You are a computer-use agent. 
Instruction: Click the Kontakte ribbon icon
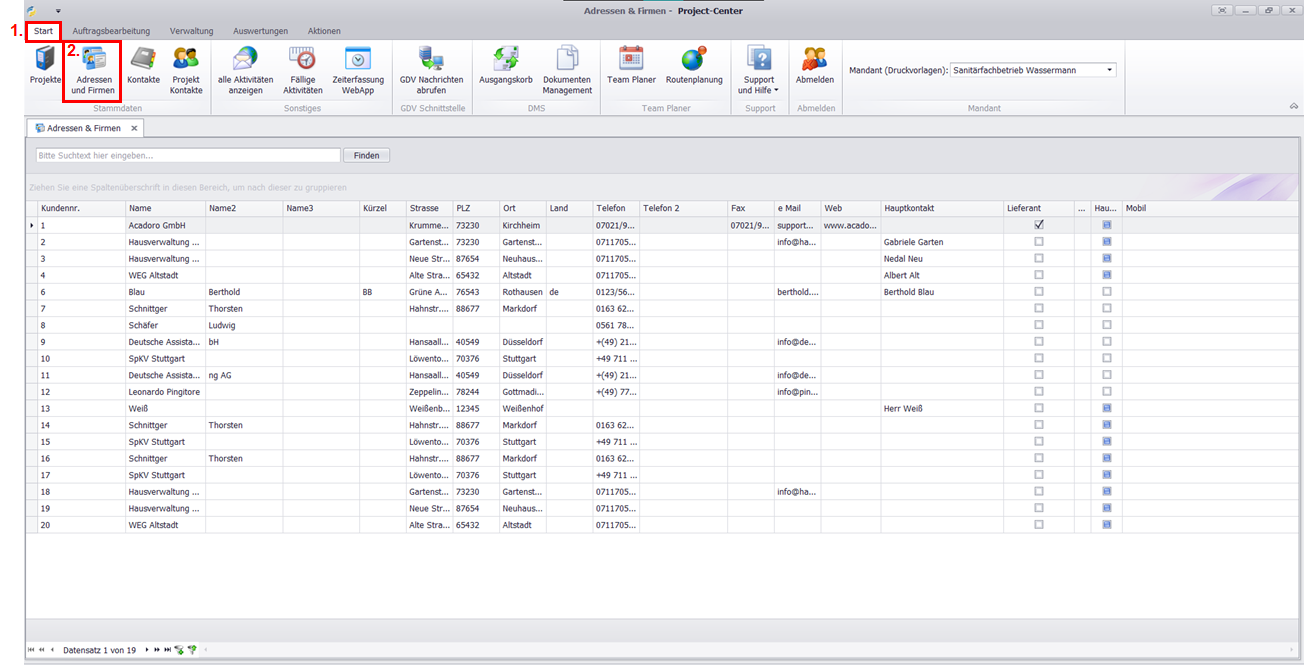point(143,68)
